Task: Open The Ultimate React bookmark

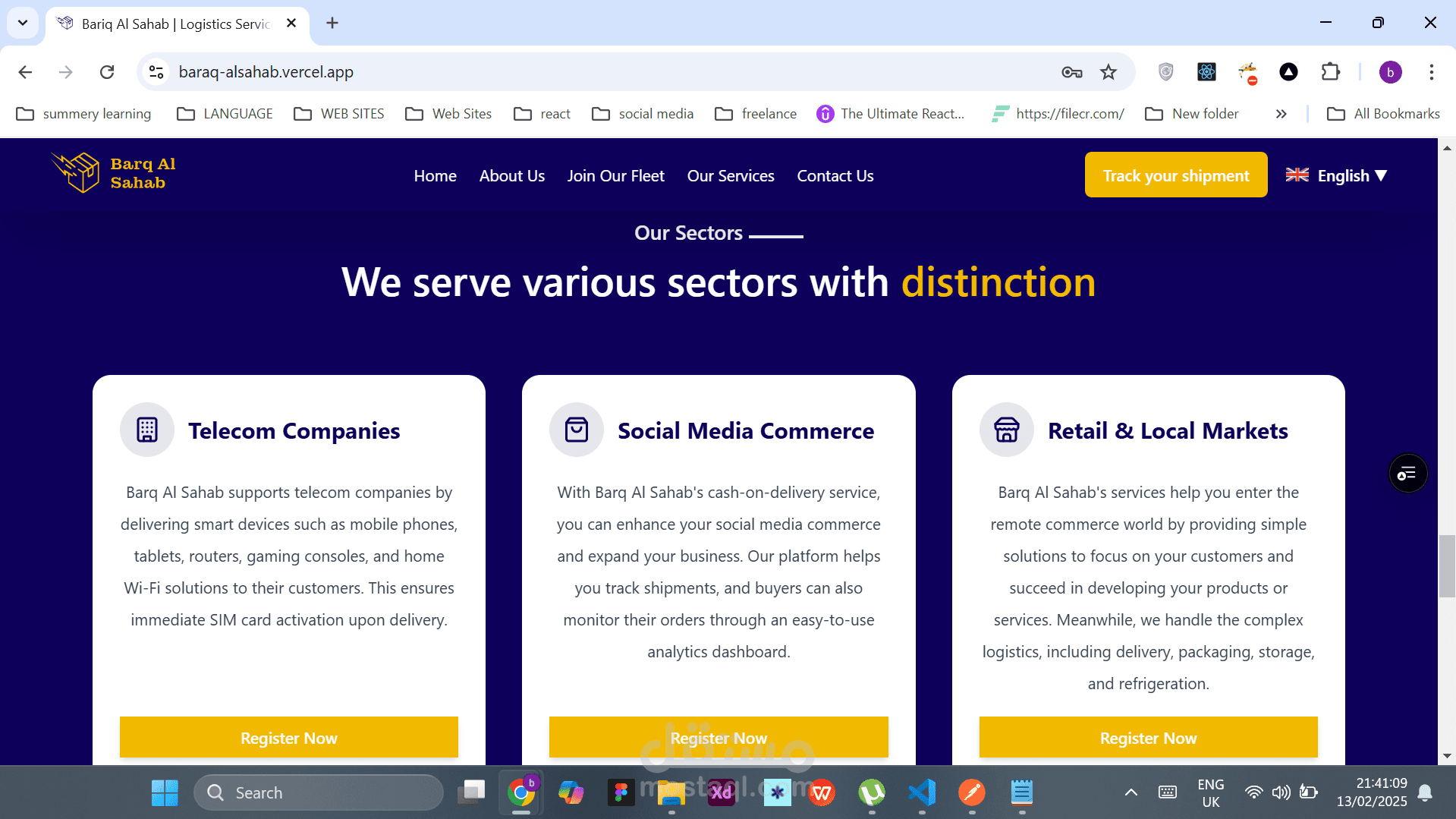Action: pos(891,114)
